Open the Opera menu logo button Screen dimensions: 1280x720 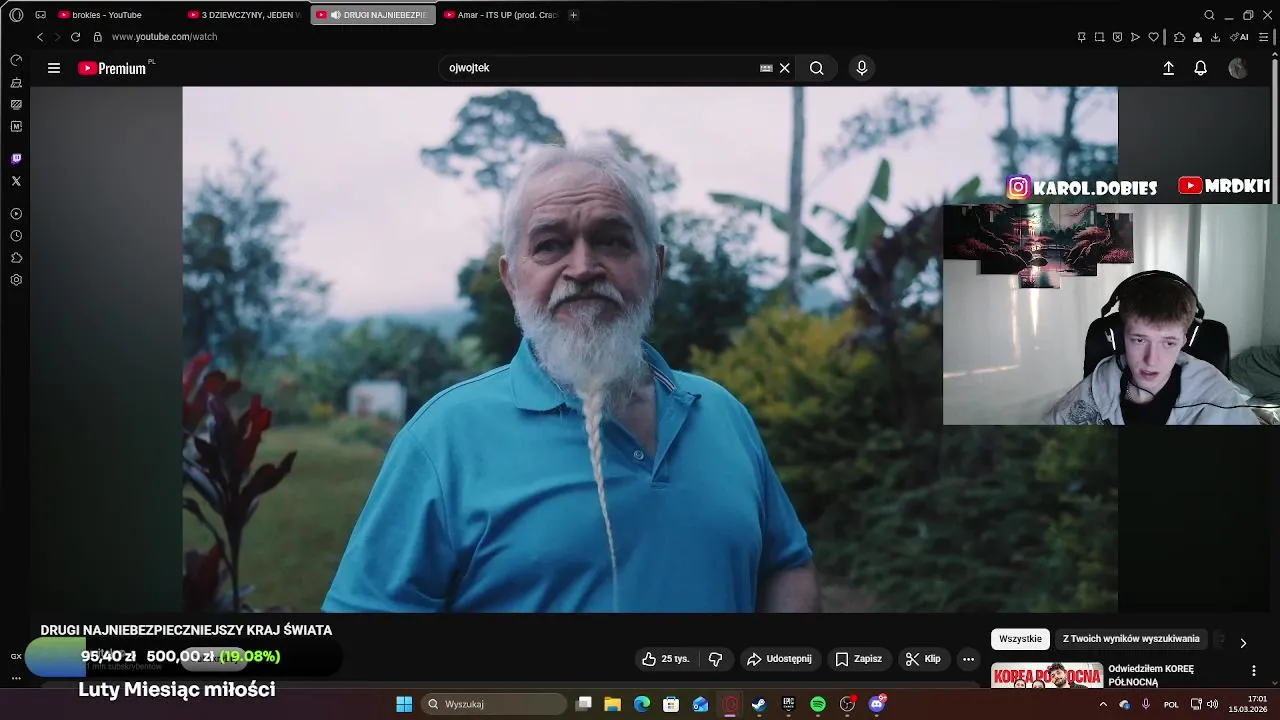pyautogui.click(x=16, y=15)
